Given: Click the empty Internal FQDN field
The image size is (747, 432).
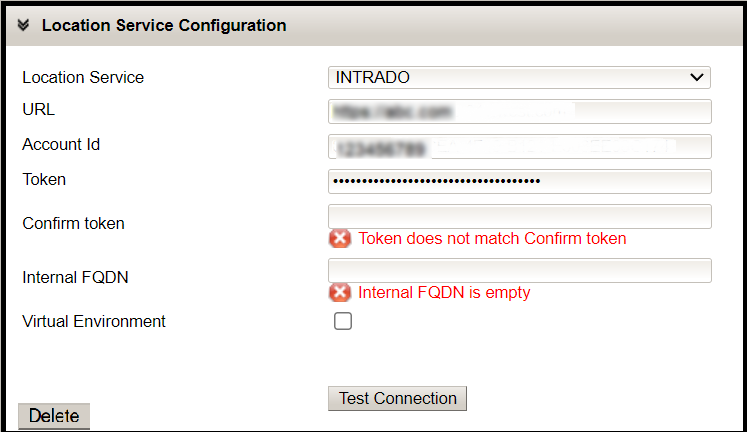Looking at the screenshot, I should coord(519,270).
